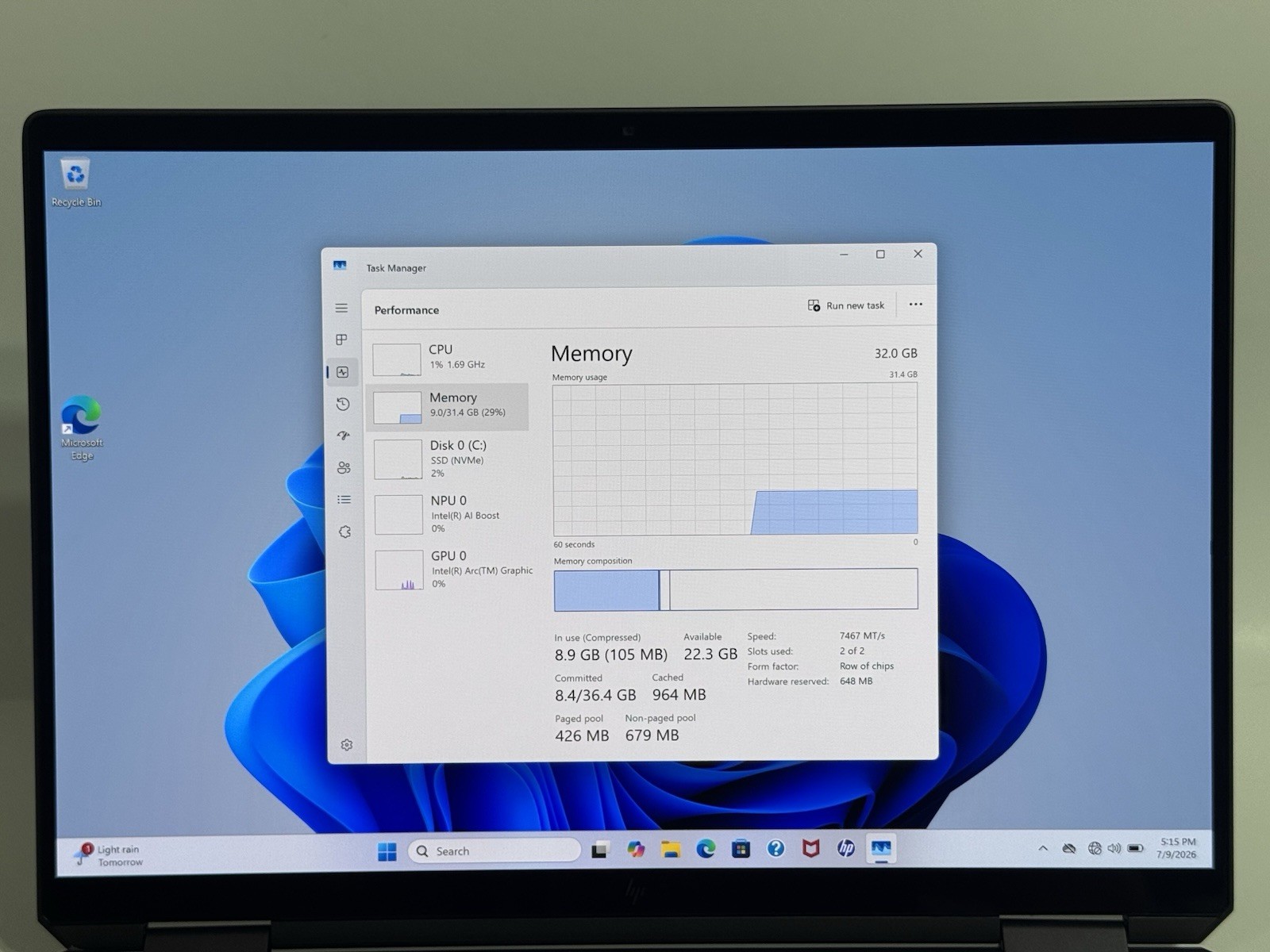Open the Task Manager hamburger navigation menu

point(341,308)
